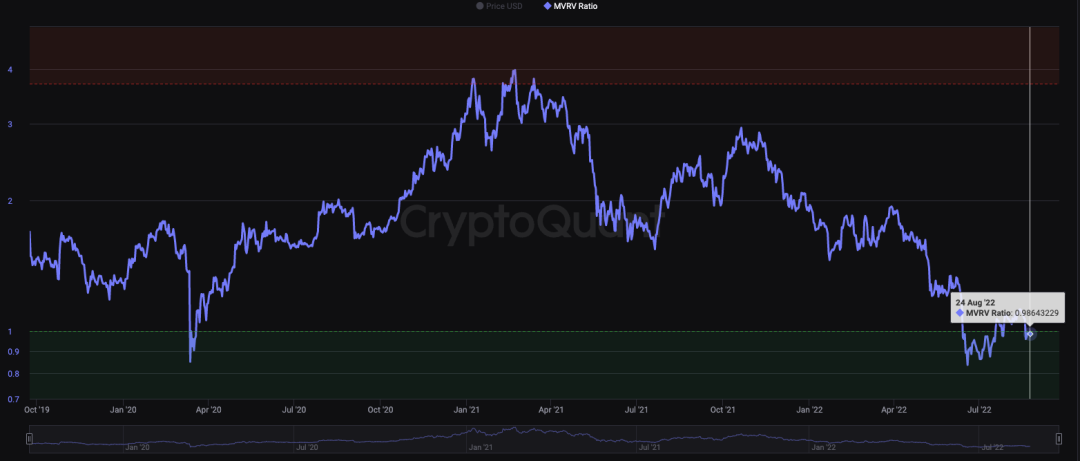The height and width of the screenshot is (461, 1080).
Task: Grab the left range navigator handle
Action: (29, 438)
